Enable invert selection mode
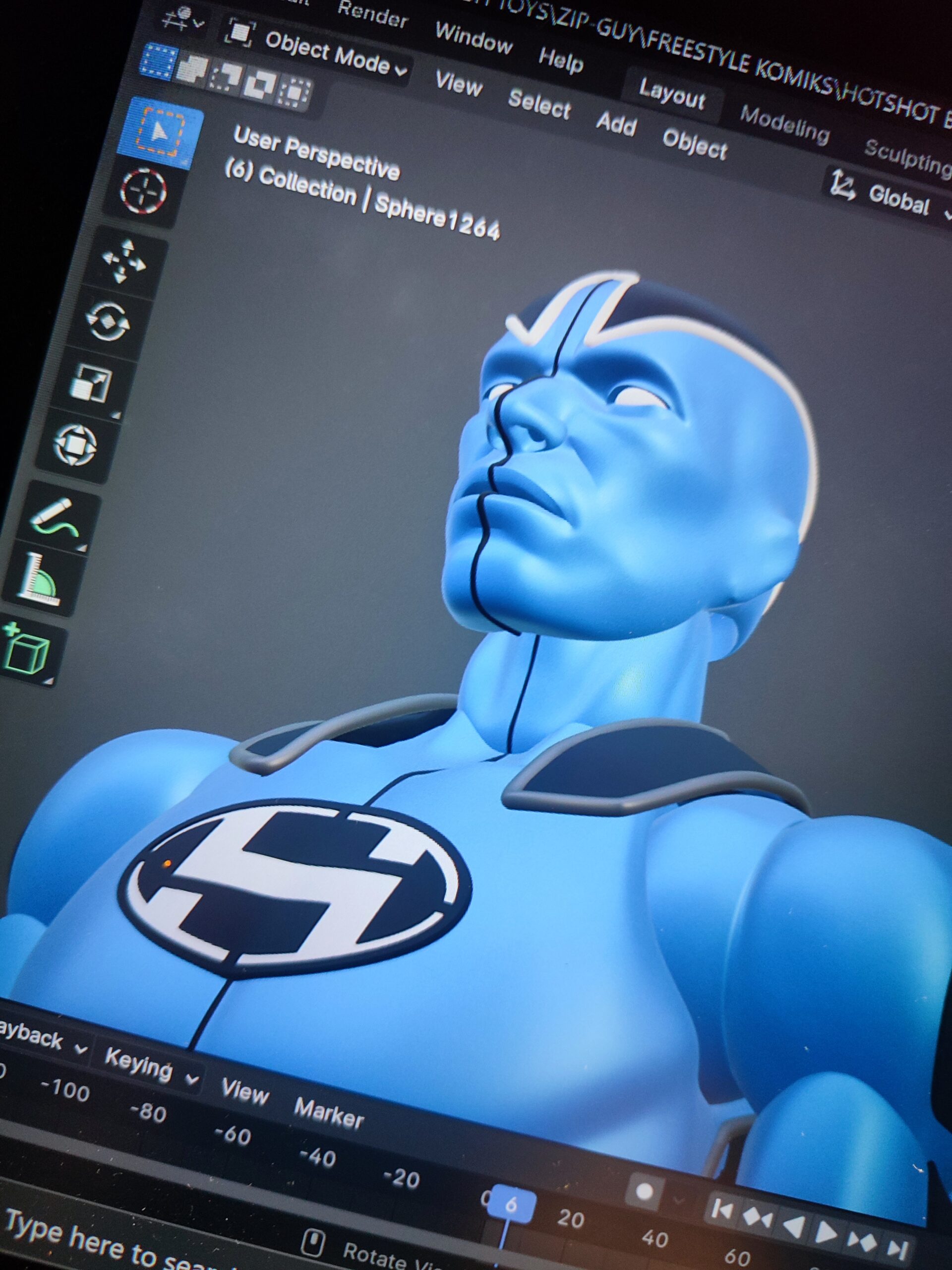 (x=260, y=85)
